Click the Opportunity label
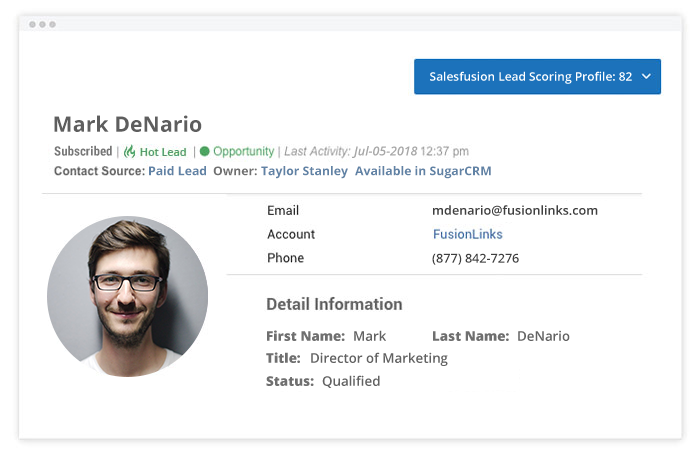The image size is (700, 457). pyautogui.click(x=243, y=151)
